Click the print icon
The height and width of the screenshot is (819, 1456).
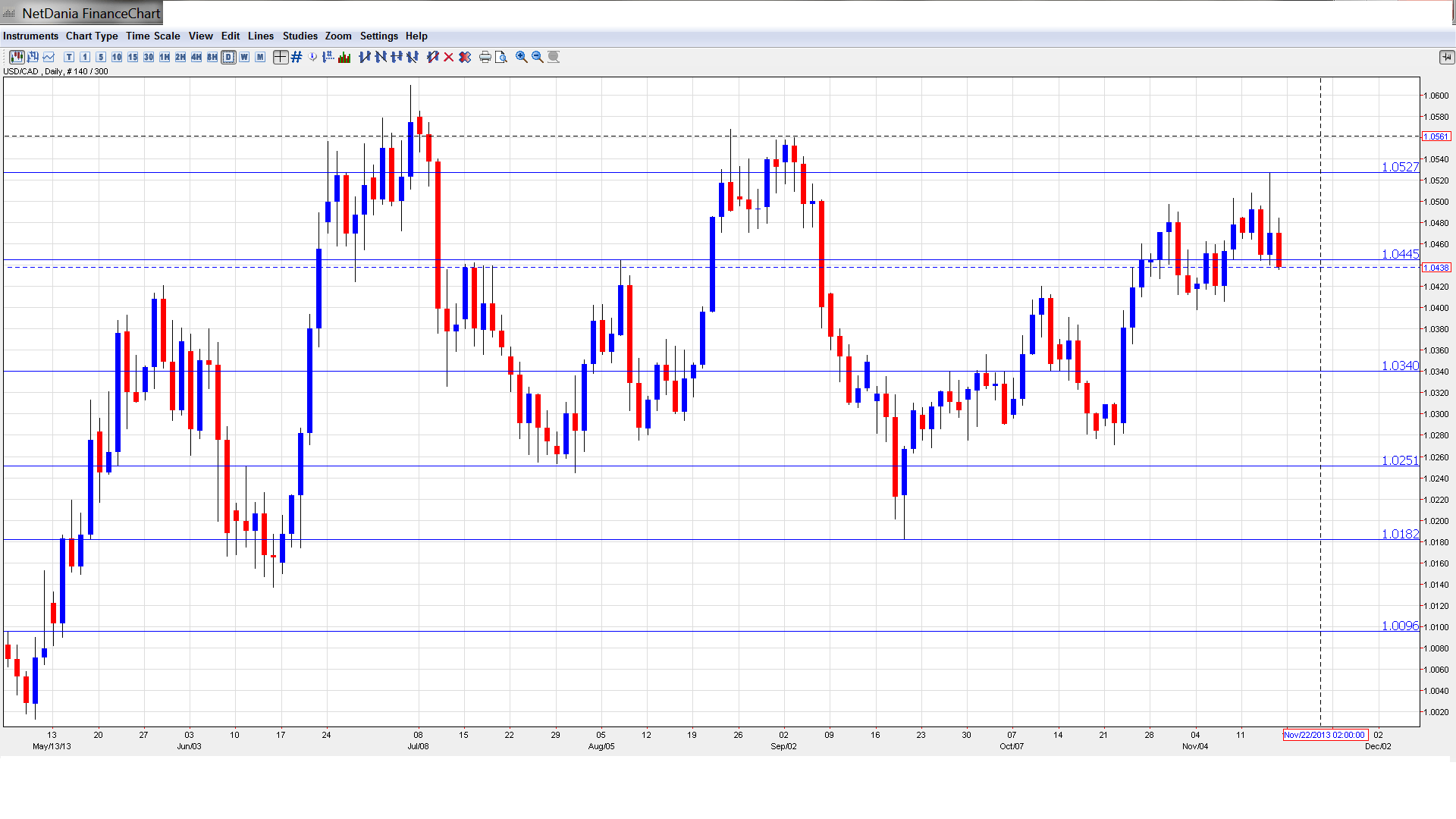click(485, 57)
